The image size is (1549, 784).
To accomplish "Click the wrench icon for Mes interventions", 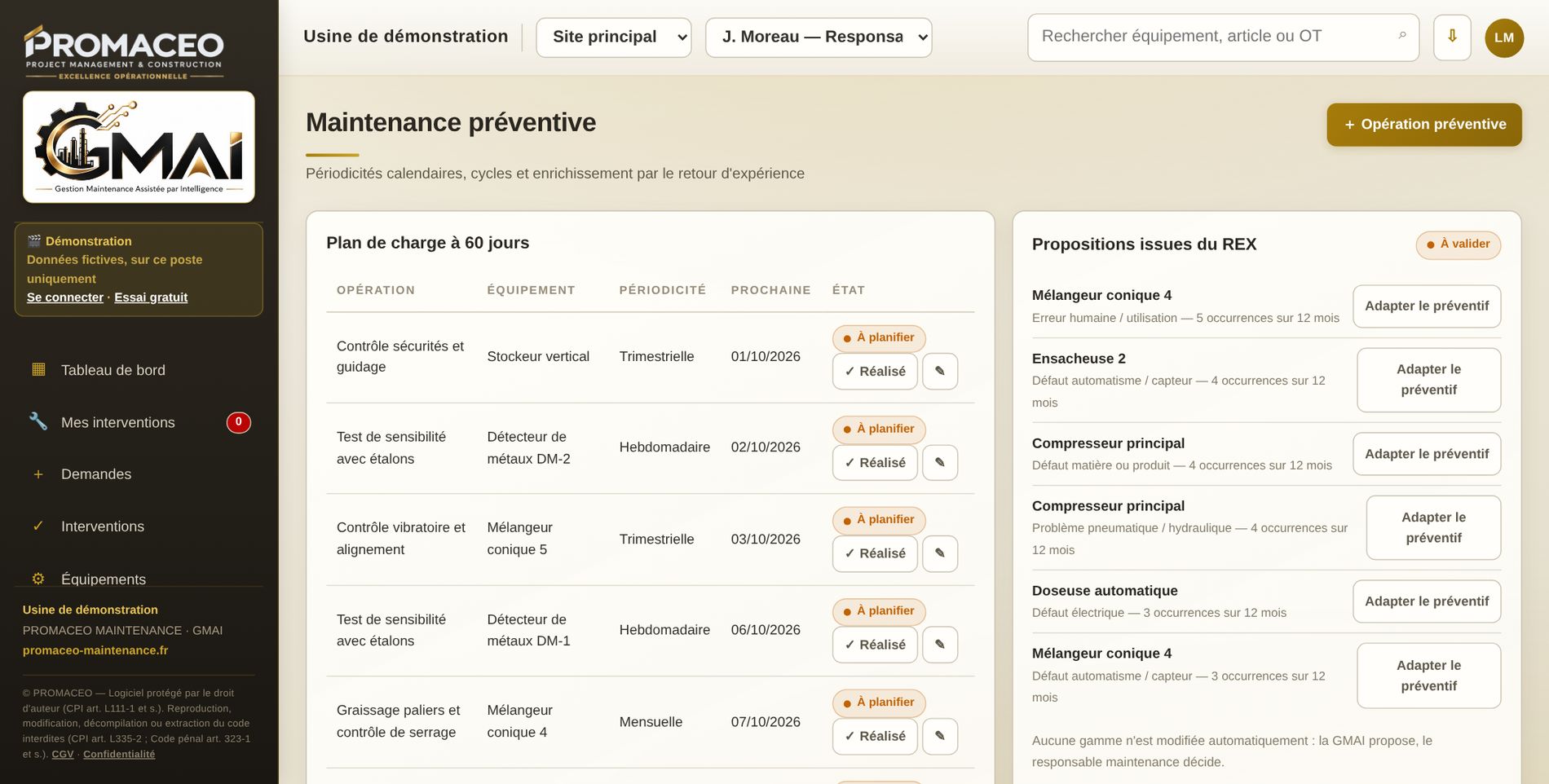I will (x=38, y=421).
